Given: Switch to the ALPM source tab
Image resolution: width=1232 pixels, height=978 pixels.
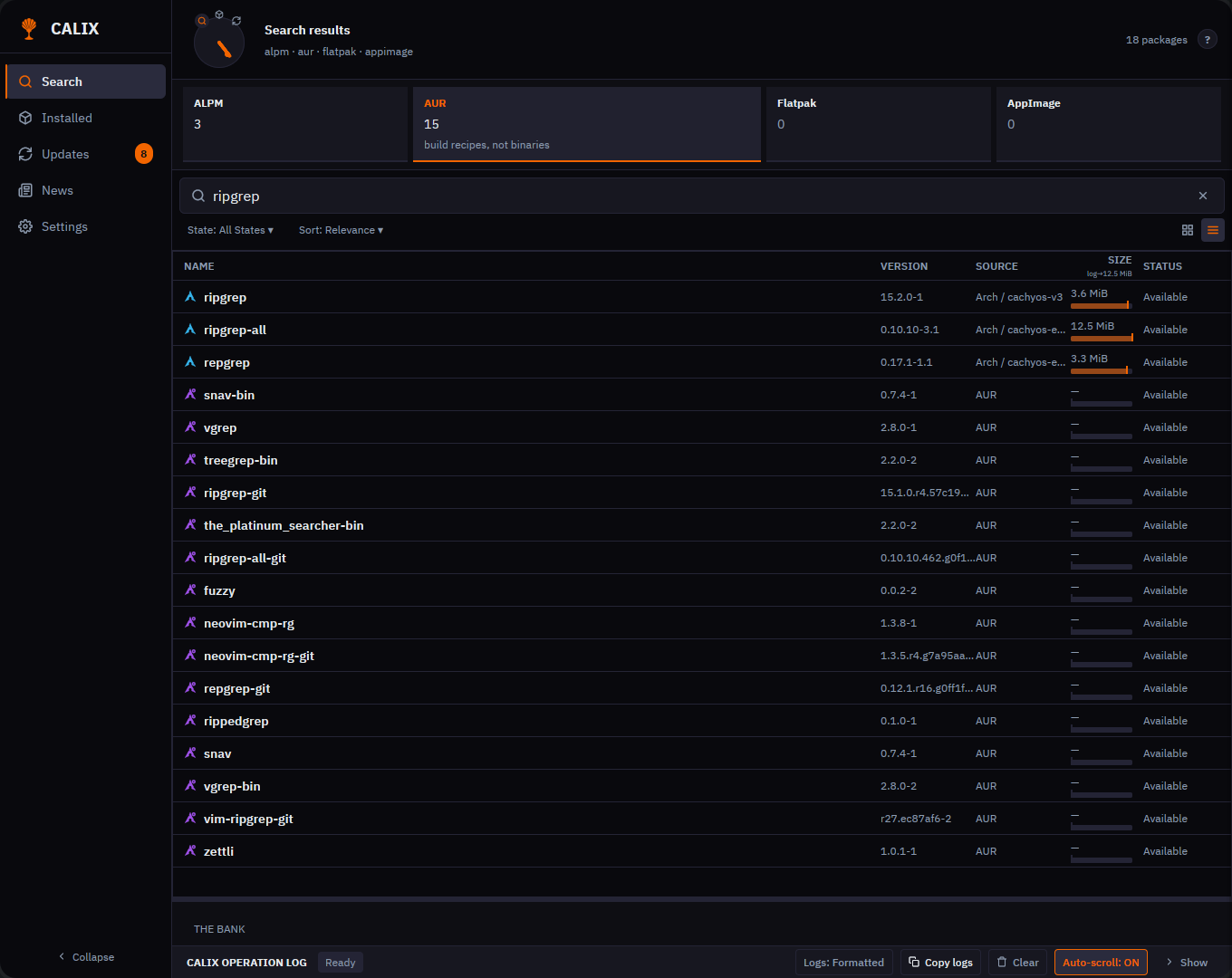Looking at the screenshot, I should tap(295, 124).
